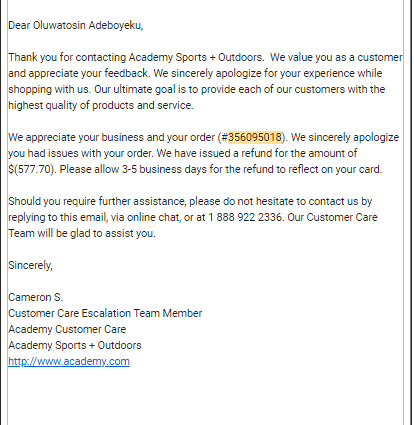This screenshot has width=414, height=425.
Task: Click 'Thank you for contacting' opening text
Action: (67, 57)
